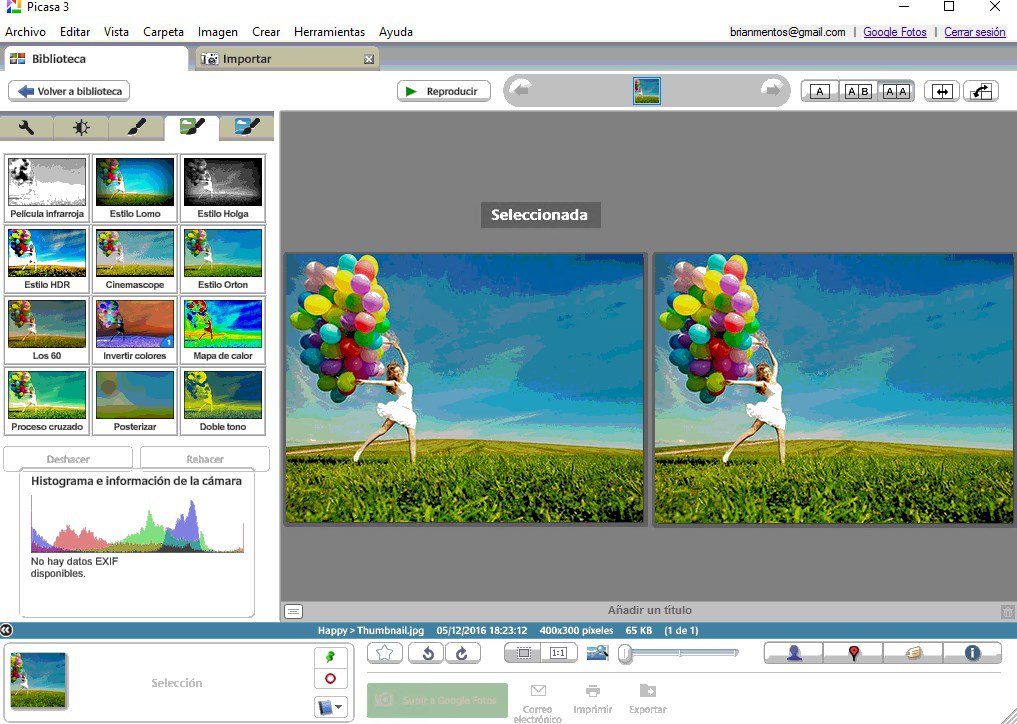Toggle the star favorite on the photo
Viewport: 1017px width, 724px height.
tap(385, 653)
